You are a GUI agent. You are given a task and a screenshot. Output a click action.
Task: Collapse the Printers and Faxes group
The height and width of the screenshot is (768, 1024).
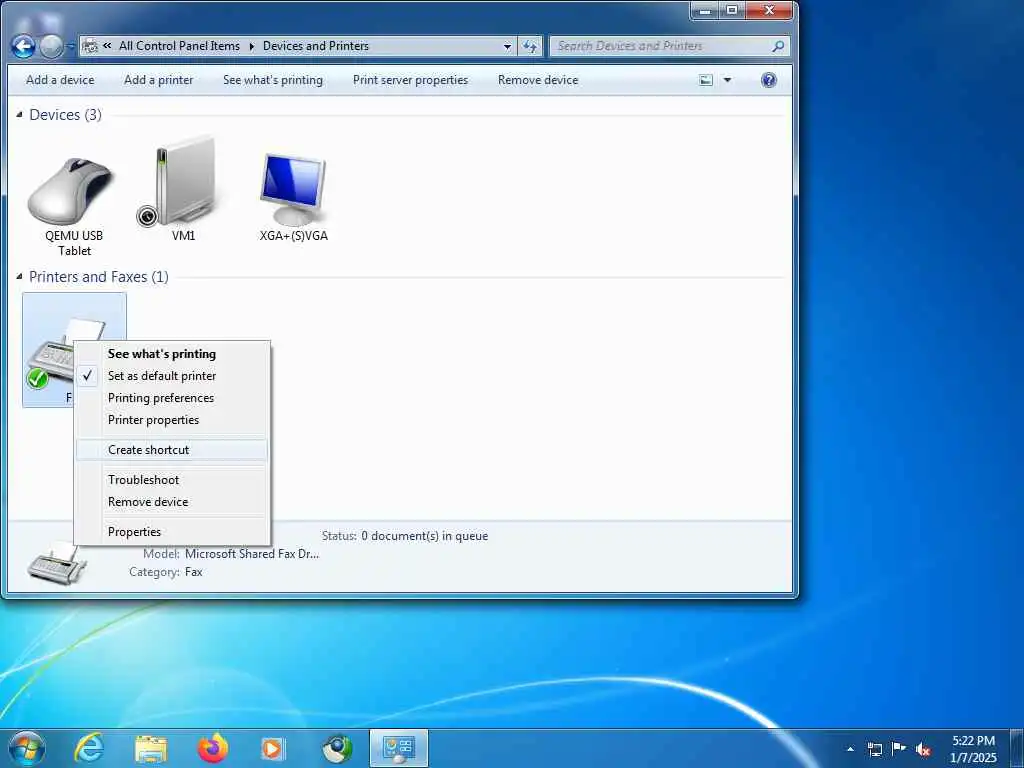[20, 276]
